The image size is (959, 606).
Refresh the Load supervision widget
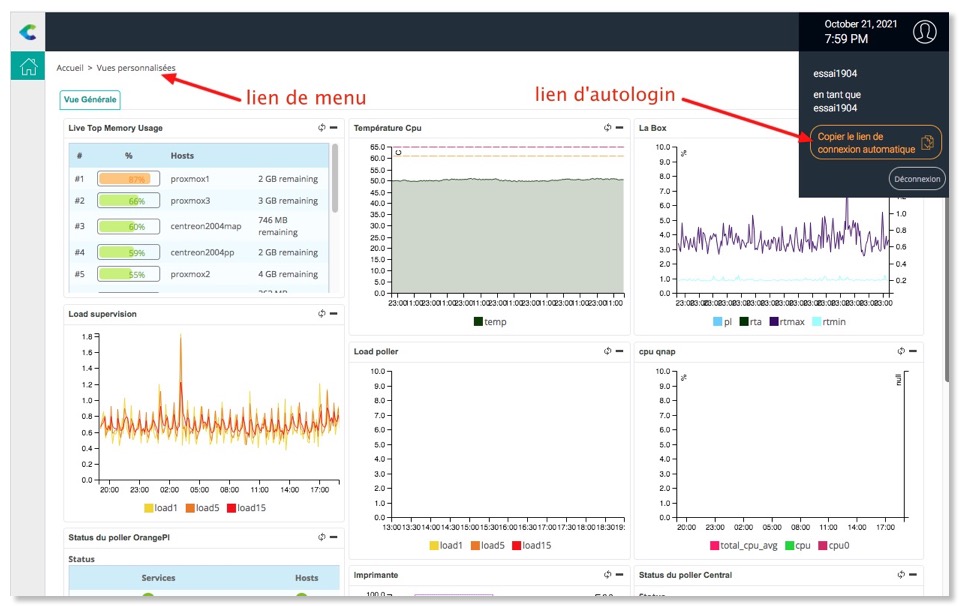coord(322,314)
